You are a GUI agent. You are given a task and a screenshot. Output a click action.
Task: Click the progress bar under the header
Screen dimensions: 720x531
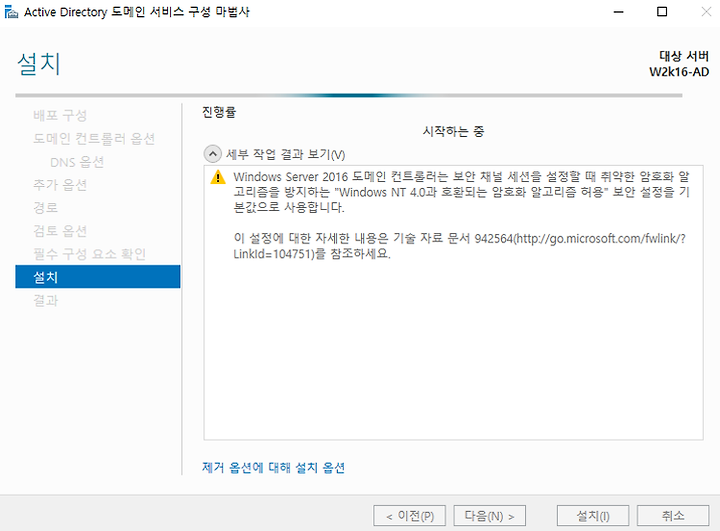point(349,96)
